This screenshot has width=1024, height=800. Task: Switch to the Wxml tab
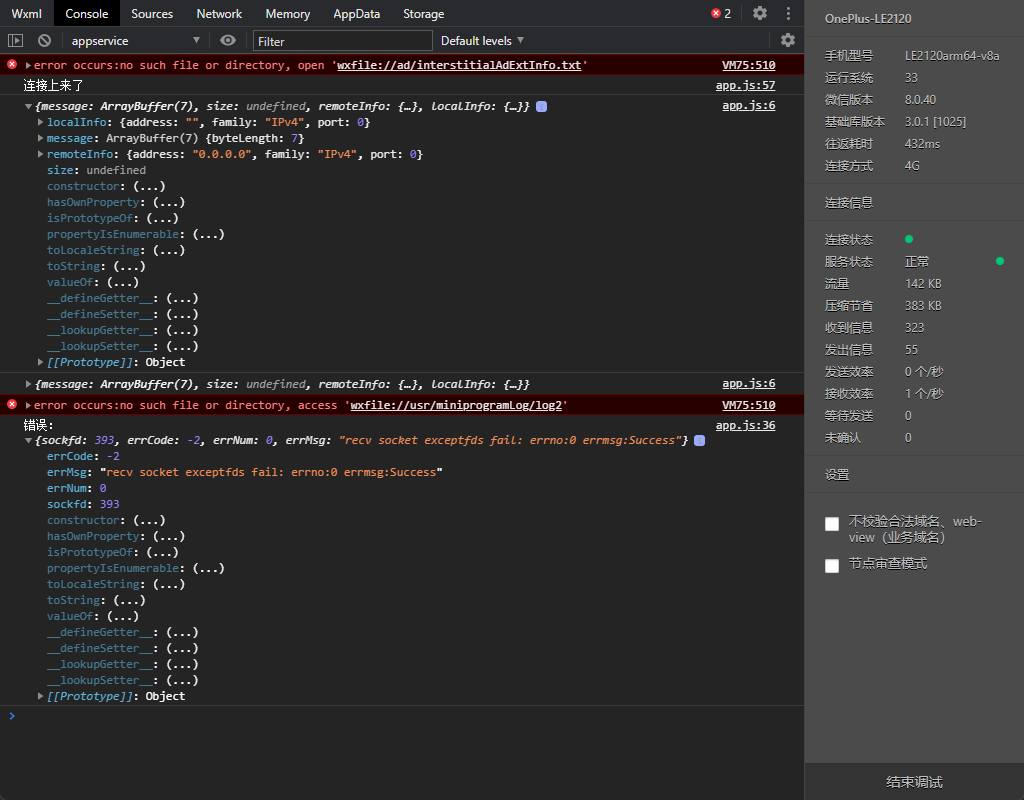pos(26,14)
